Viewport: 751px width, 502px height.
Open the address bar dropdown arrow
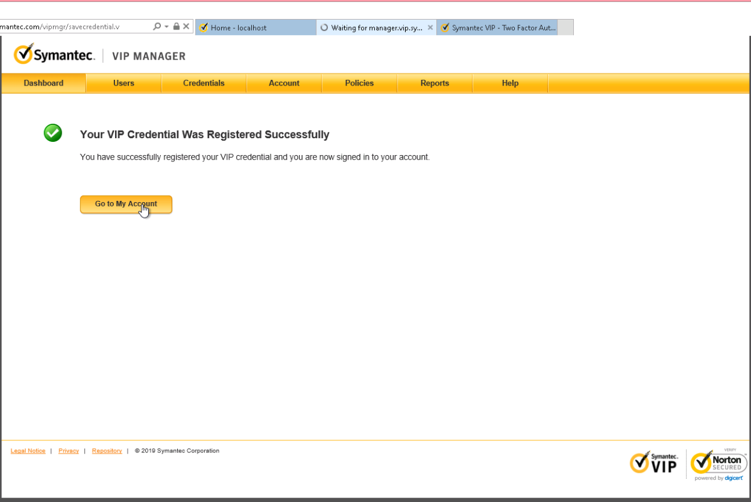167,27
